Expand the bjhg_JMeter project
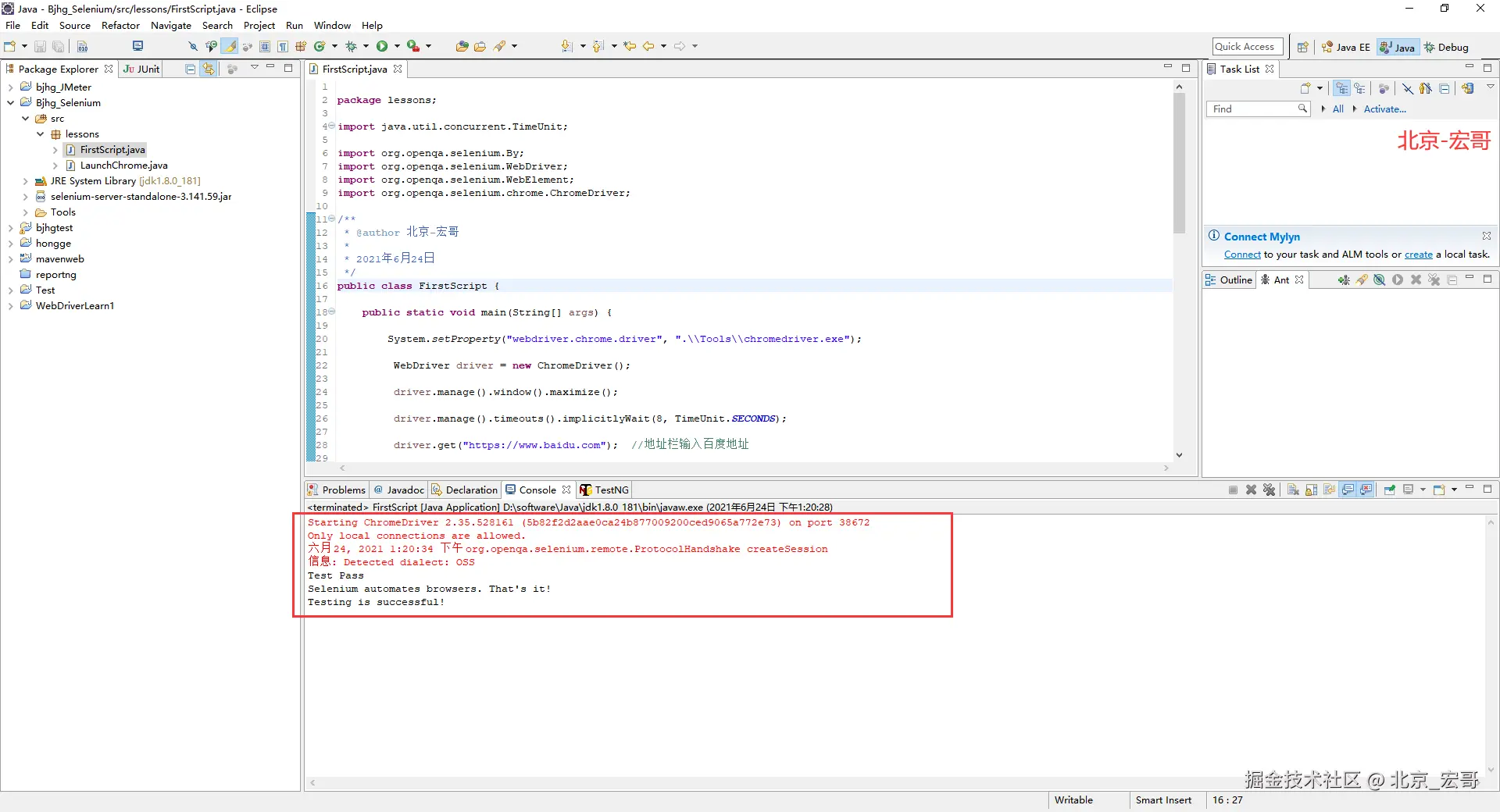The height and width of the screenshot is (812, 1500). click(x=10, y=87)
